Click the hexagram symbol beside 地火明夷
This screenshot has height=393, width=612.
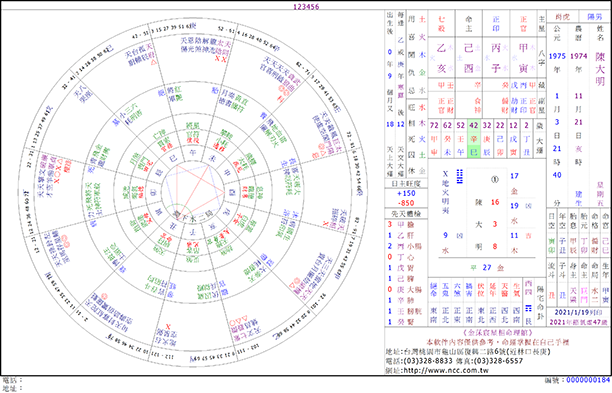[x=459, y=177]
